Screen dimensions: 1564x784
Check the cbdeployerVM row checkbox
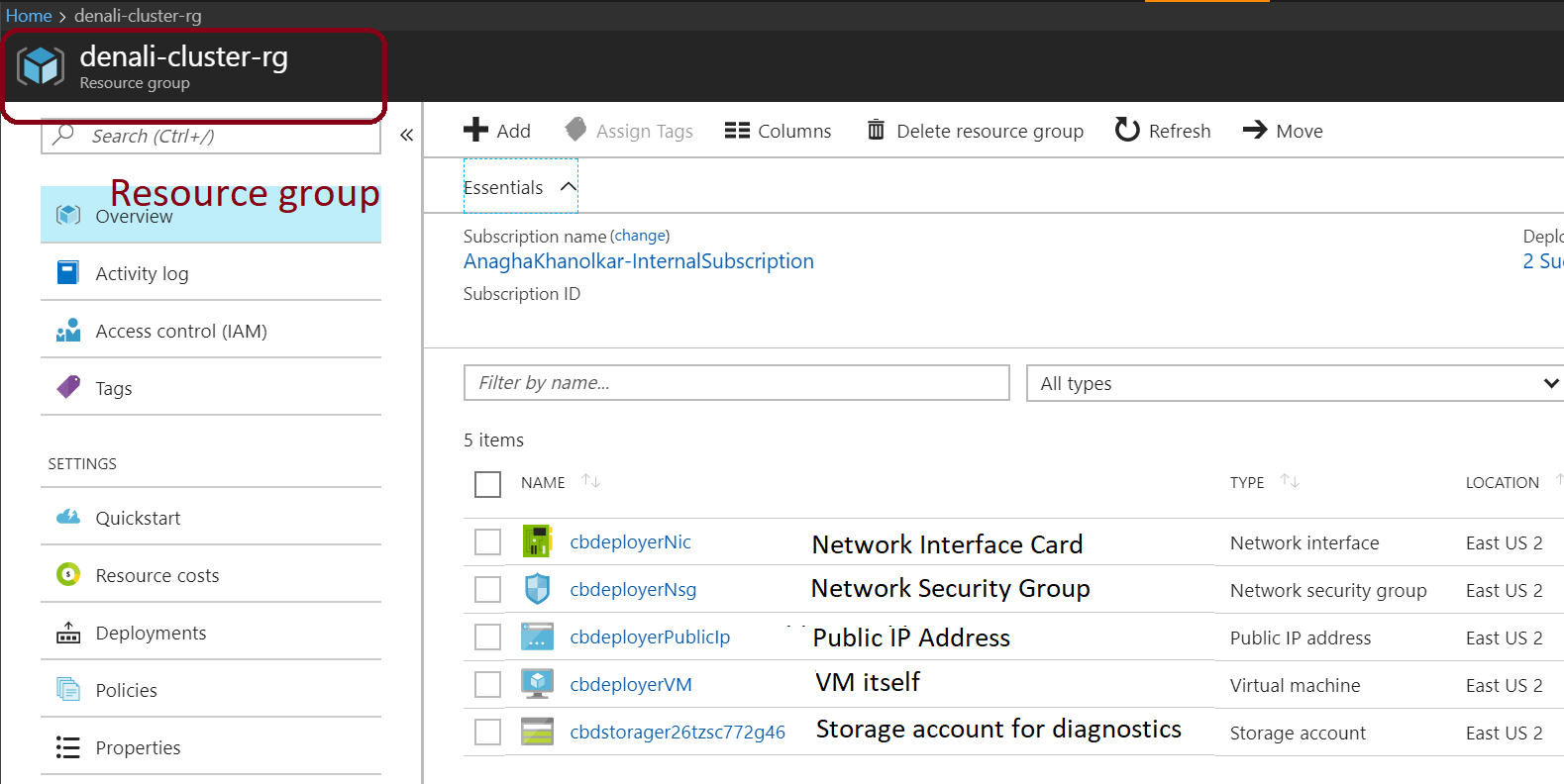[487, 684]
